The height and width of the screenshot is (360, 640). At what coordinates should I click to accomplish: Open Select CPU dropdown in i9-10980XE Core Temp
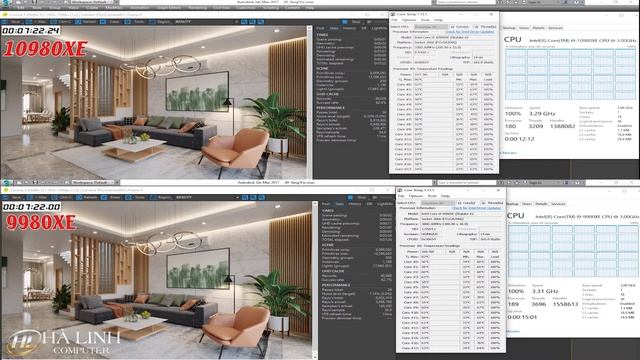pos(431,27)
